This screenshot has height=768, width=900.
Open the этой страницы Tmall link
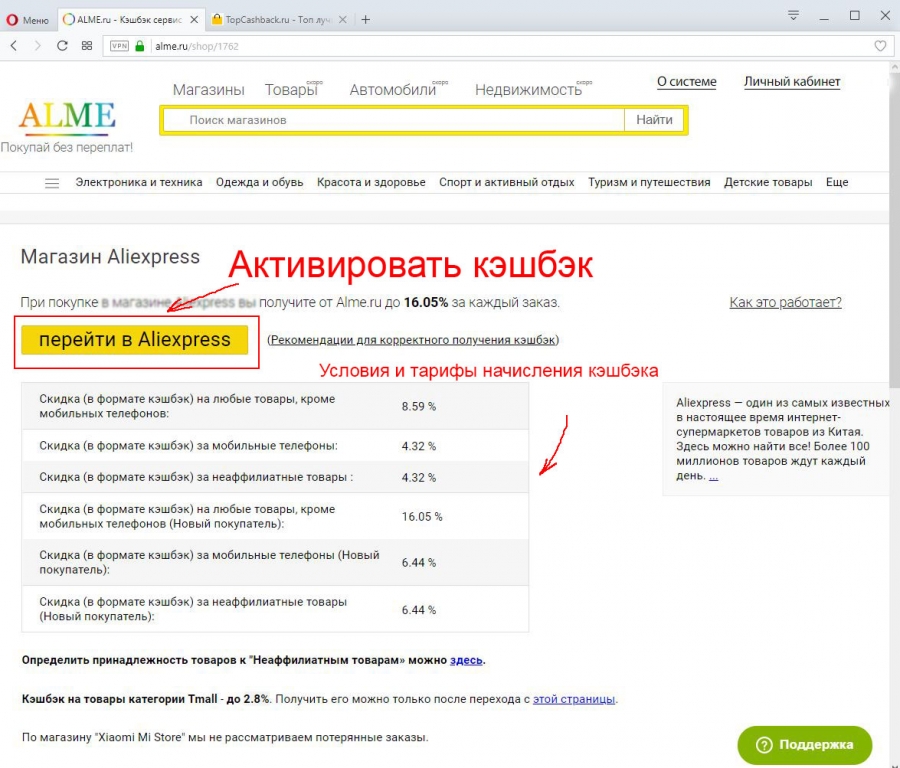(574, 699)
